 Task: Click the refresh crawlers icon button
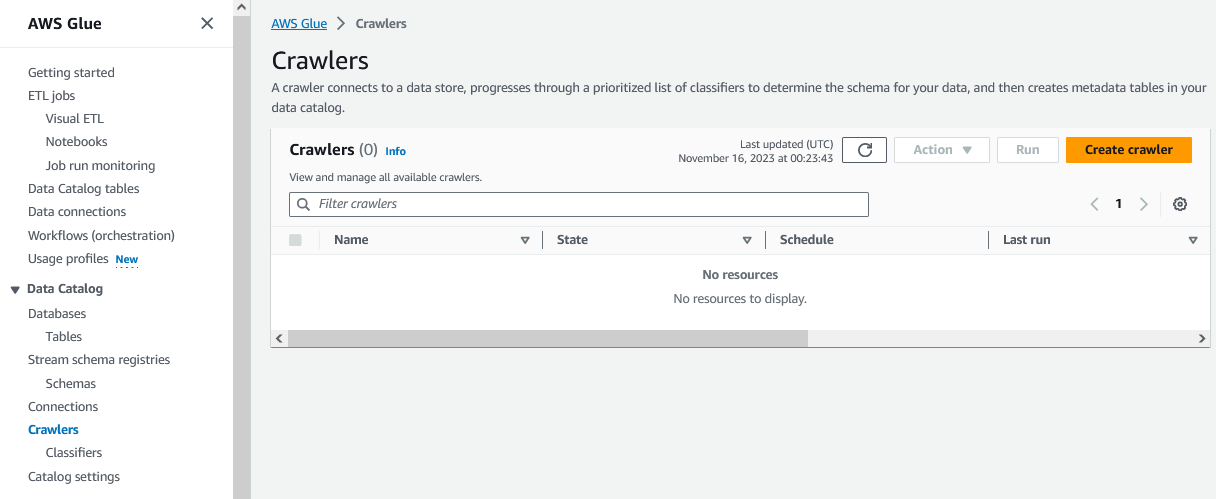pyautogui.click(x=865, y=150)
